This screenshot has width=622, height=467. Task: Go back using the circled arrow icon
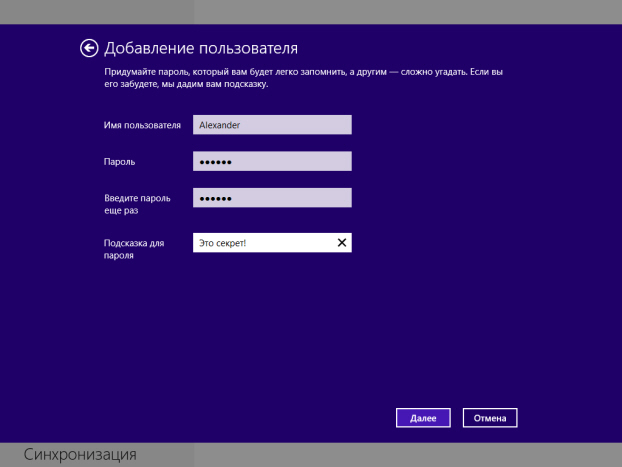point(89,48)
